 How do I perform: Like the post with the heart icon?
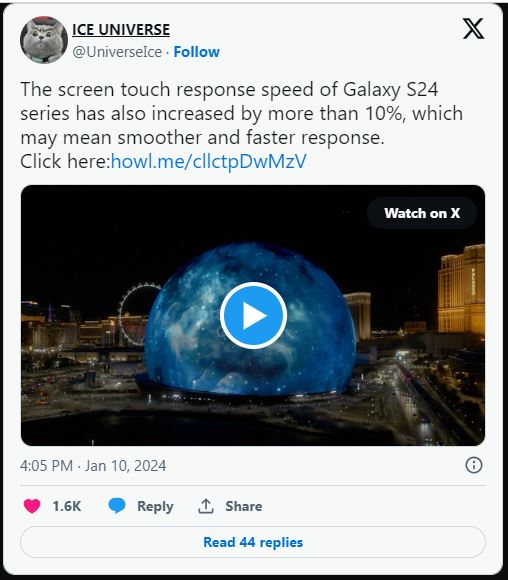point(32,506)
